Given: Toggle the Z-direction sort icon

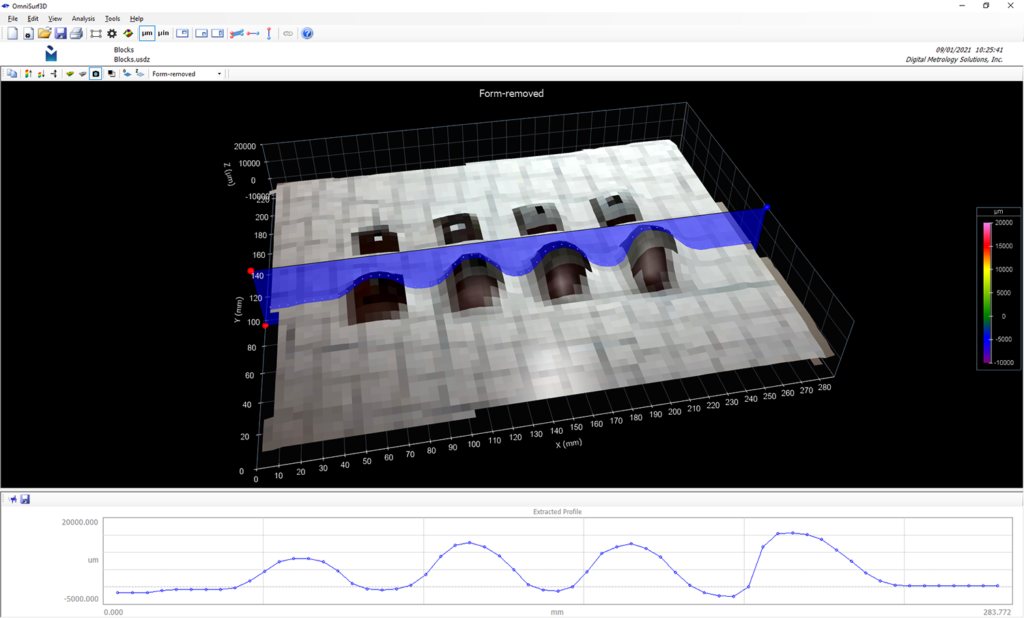Looking at the screenshot, I should click(x=138, y=73).
